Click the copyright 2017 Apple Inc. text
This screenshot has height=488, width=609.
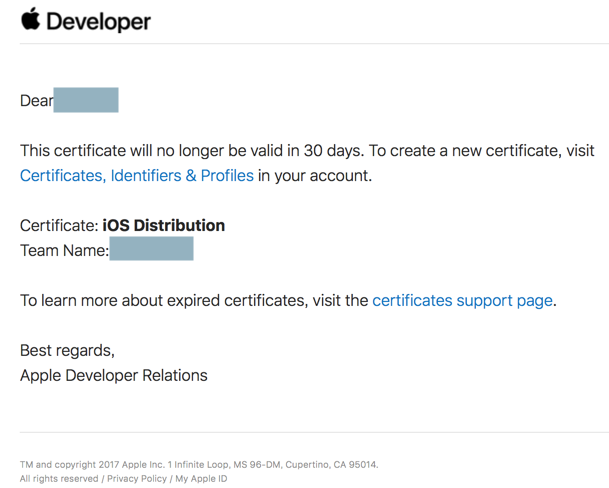click(108, 465)
